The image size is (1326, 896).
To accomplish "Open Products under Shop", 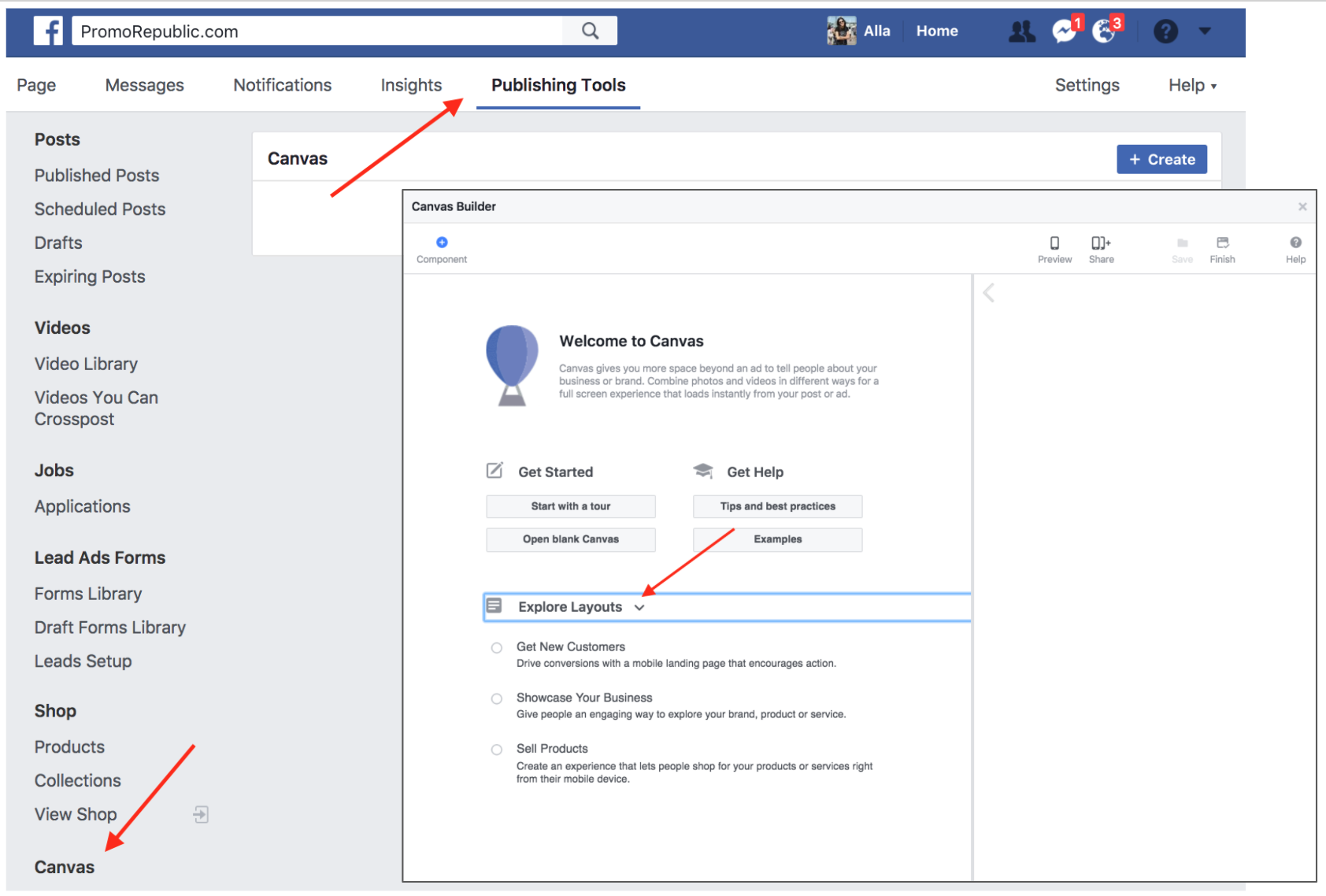I will tap(69, 746).
